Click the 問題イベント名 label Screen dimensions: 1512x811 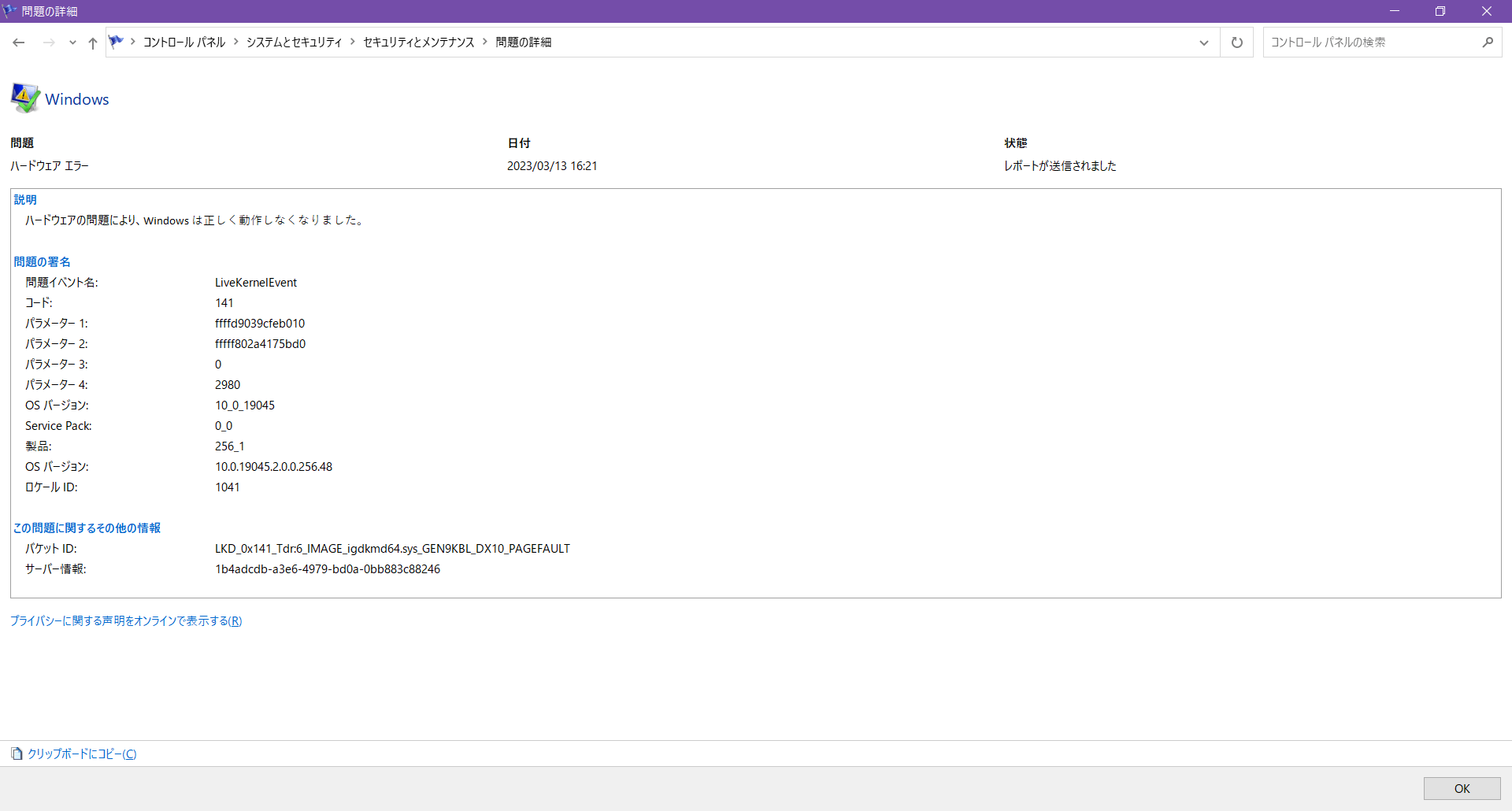pos(61,283)
